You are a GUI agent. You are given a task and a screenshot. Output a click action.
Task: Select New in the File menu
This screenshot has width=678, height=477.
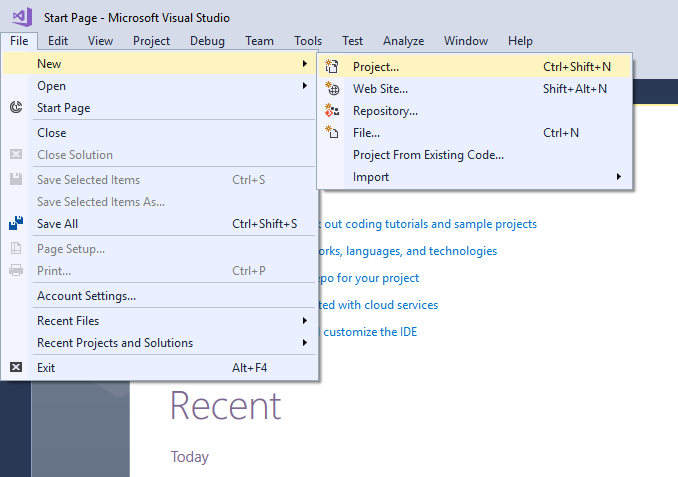tap(159, 64)
